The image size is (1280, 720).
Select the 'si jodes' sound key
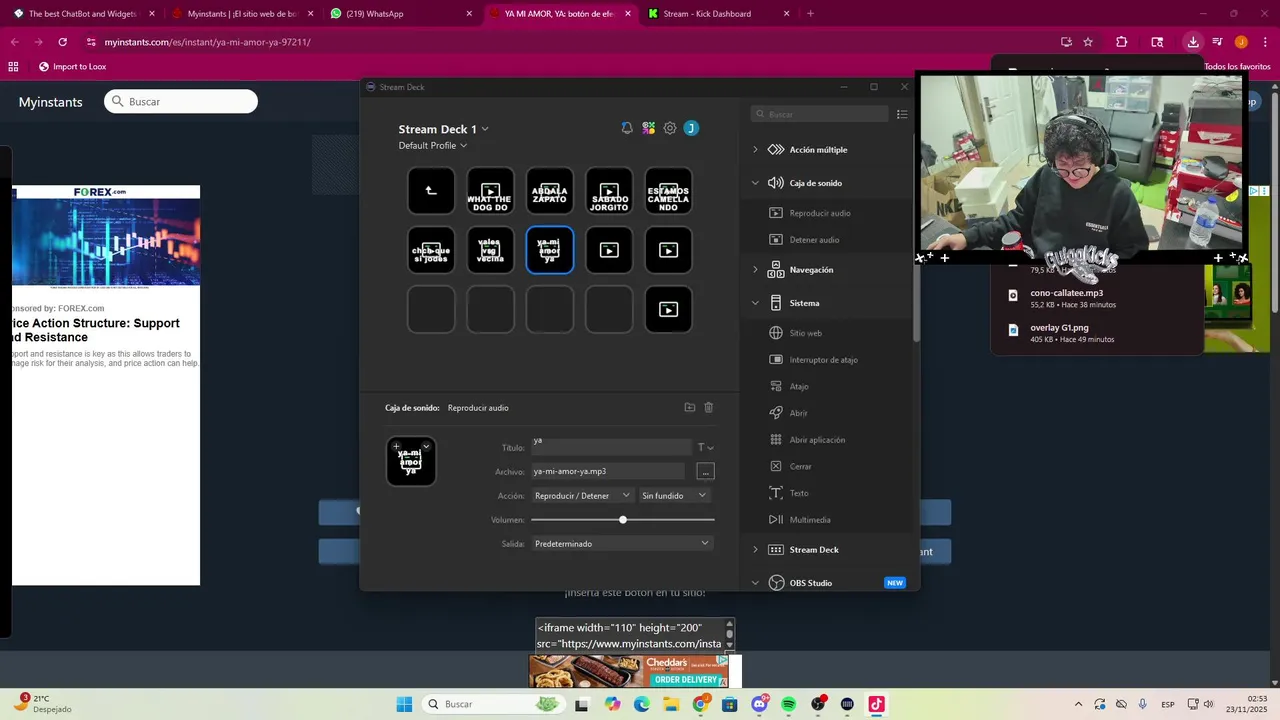pos(431,250)
